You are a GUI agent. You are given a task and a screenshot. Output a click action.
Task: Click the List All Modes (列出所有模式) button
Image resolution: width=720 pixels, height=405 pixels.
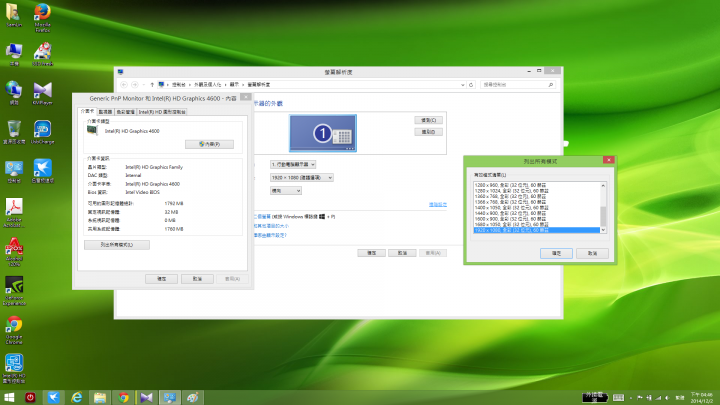click(x=117, y=245)
